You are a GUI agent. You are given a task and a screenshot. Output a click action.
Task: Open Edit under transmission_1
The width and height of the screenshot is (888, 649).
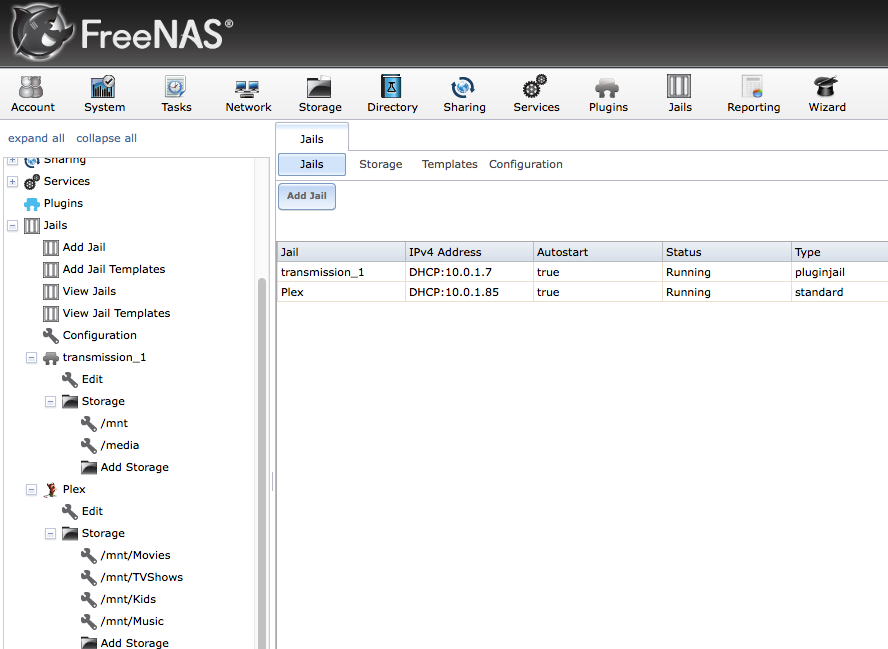click(92, 379)
